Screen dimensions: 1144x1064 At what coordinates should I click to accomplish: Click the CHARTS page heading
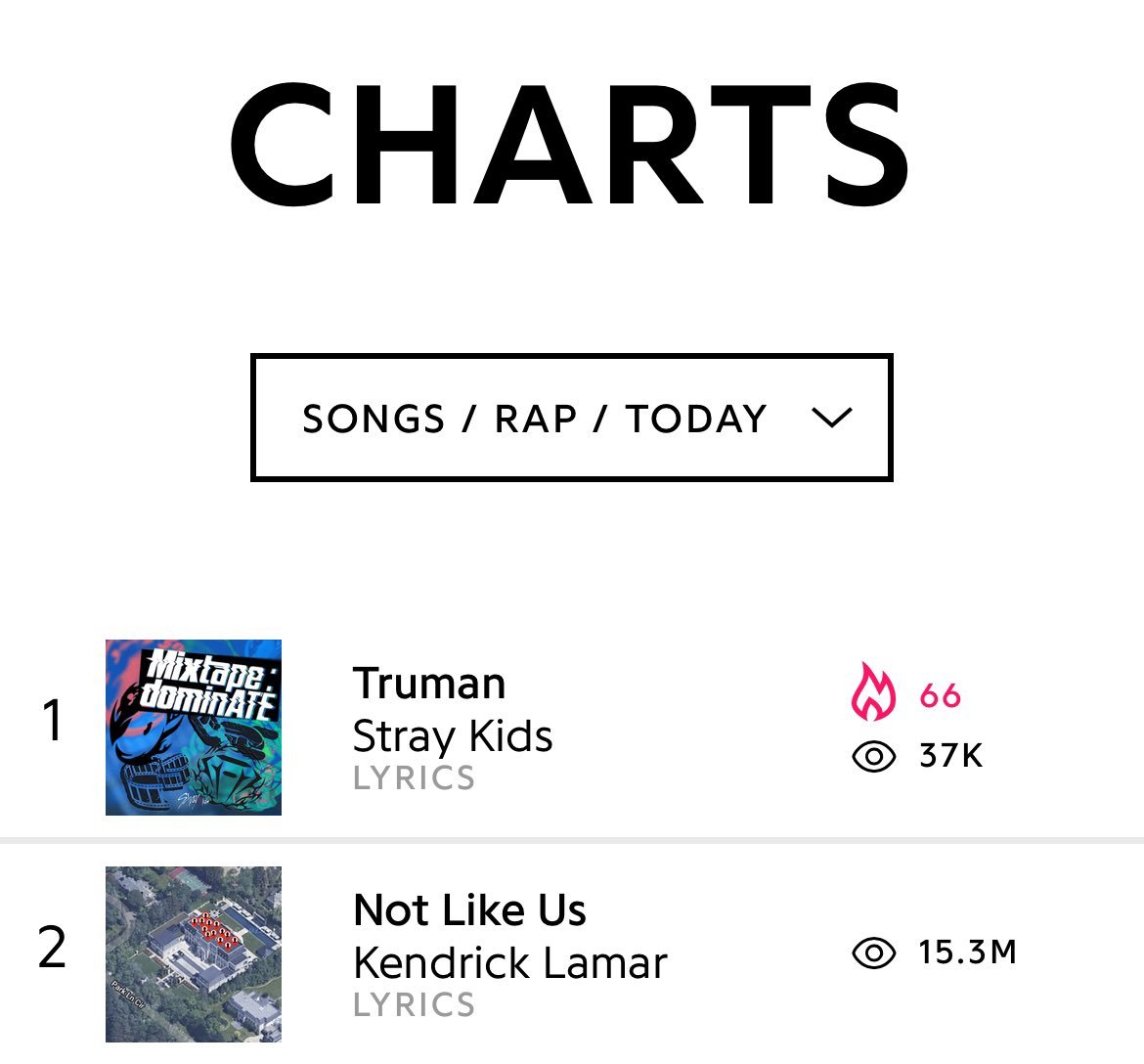(x=570, y=146)
